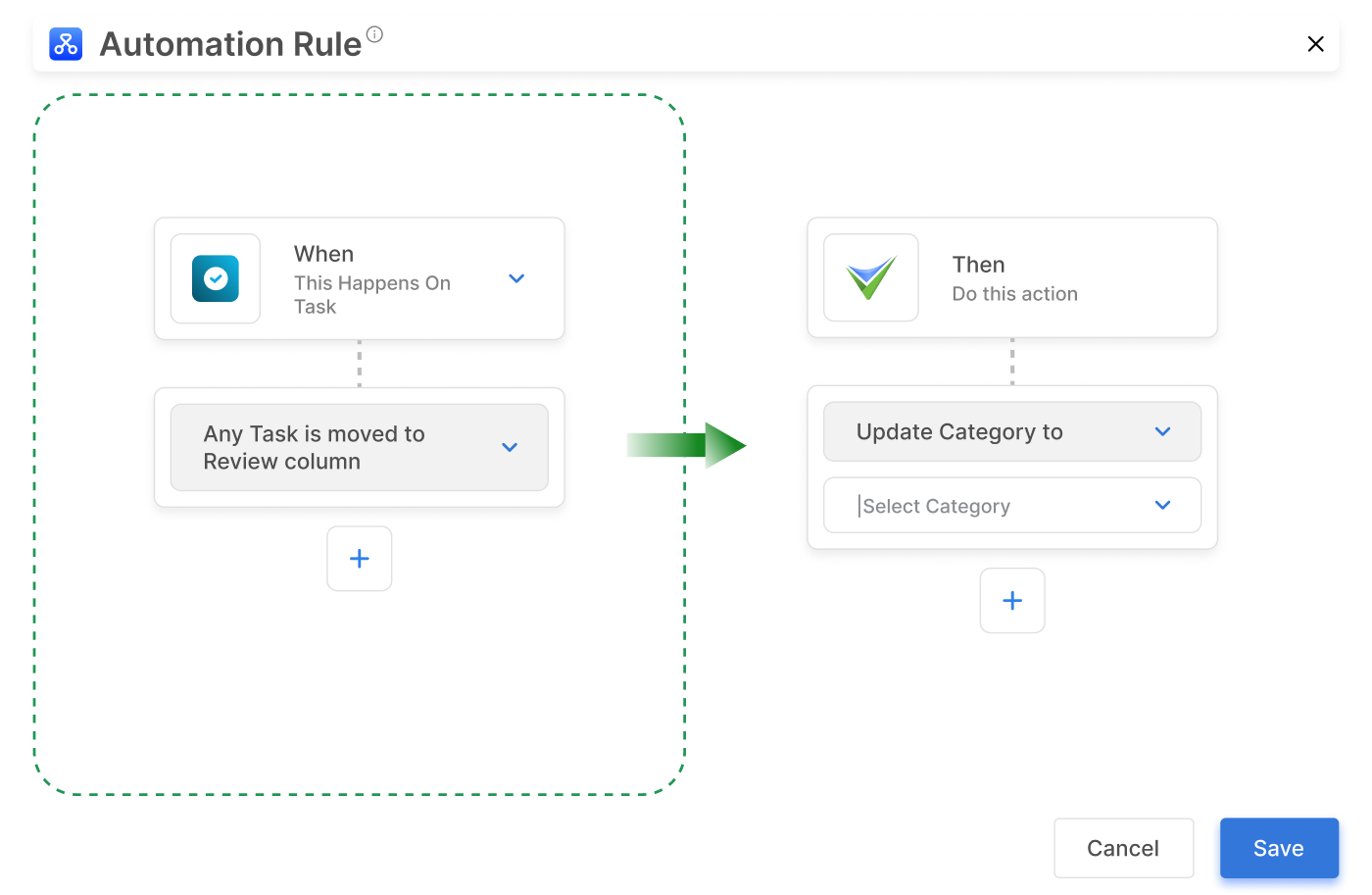This screenshot has width=1372, height=895.
Task: Click the plus icon below Select Category
Action: point(1011,600)
